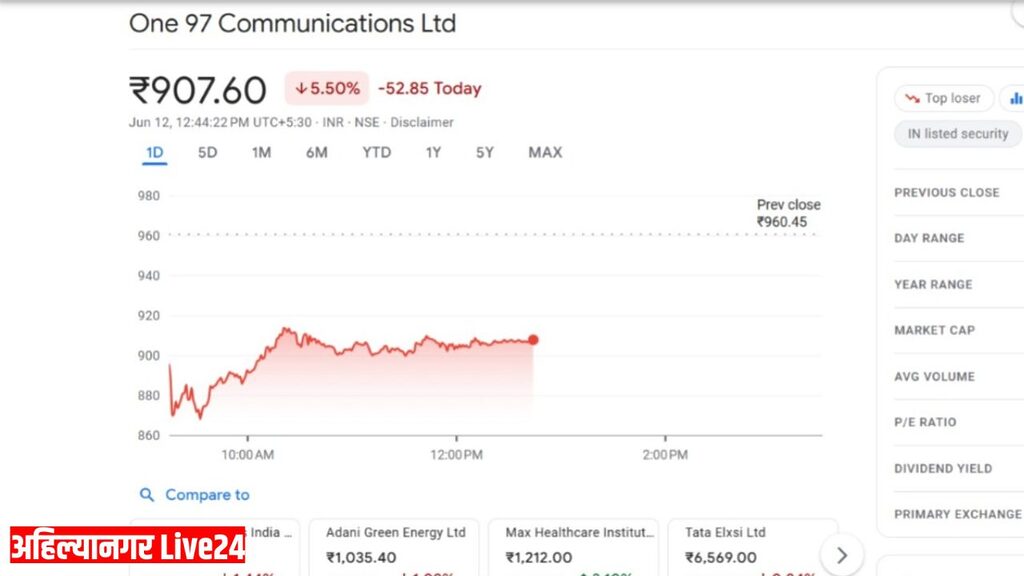Open the Adani Green Energy Ltd card
1024x576 pixels.
pos(394,547)
